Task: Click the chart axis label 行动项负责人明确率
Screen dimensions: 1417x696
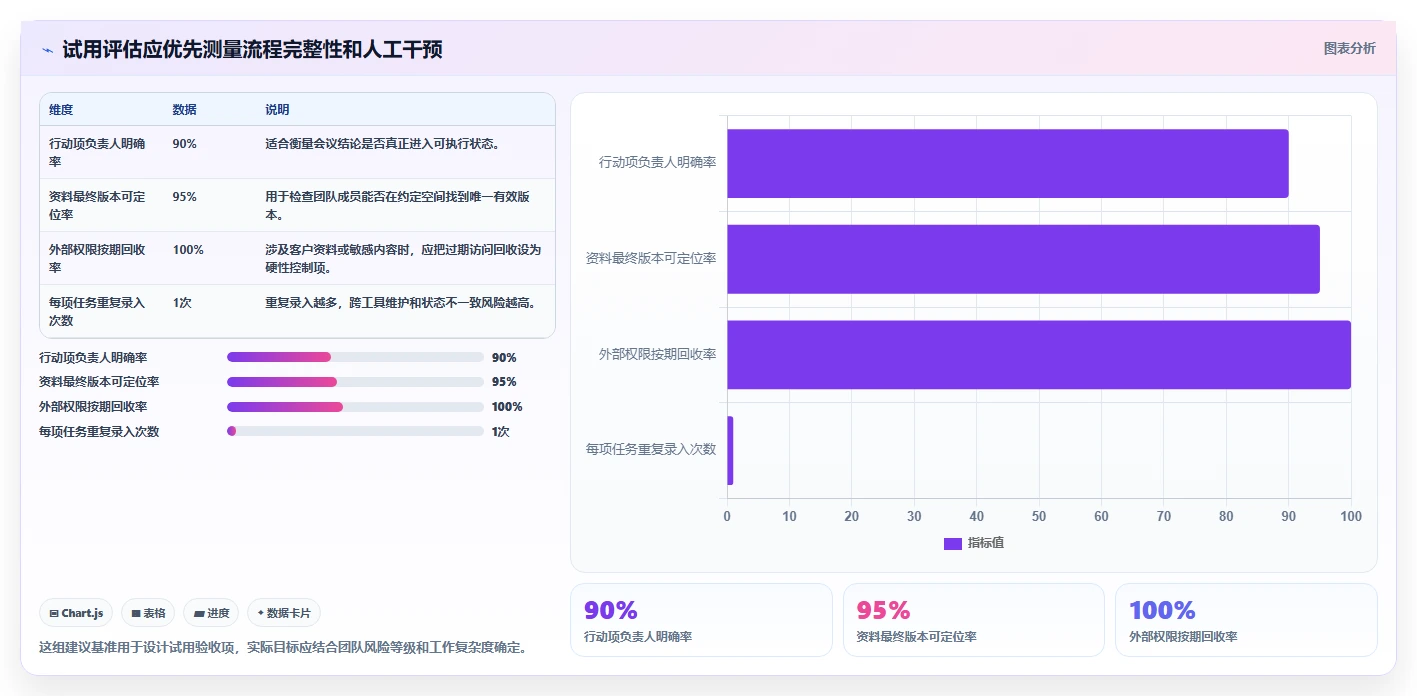Action: point(657,162)
